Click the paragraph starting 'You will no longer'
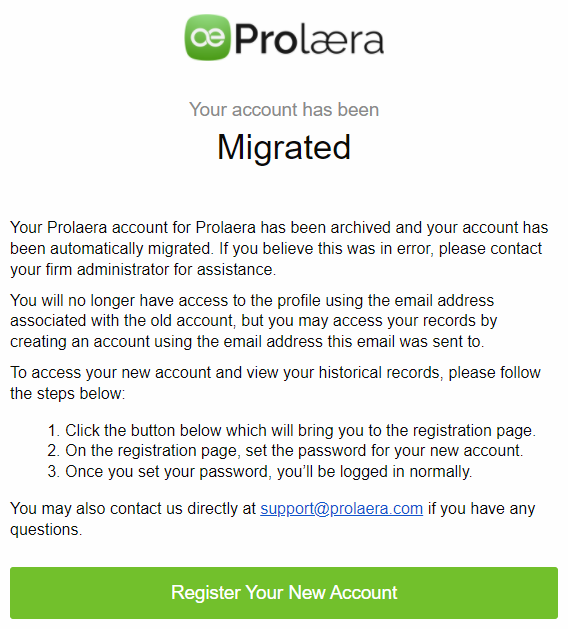 click(x=254, y=321)
